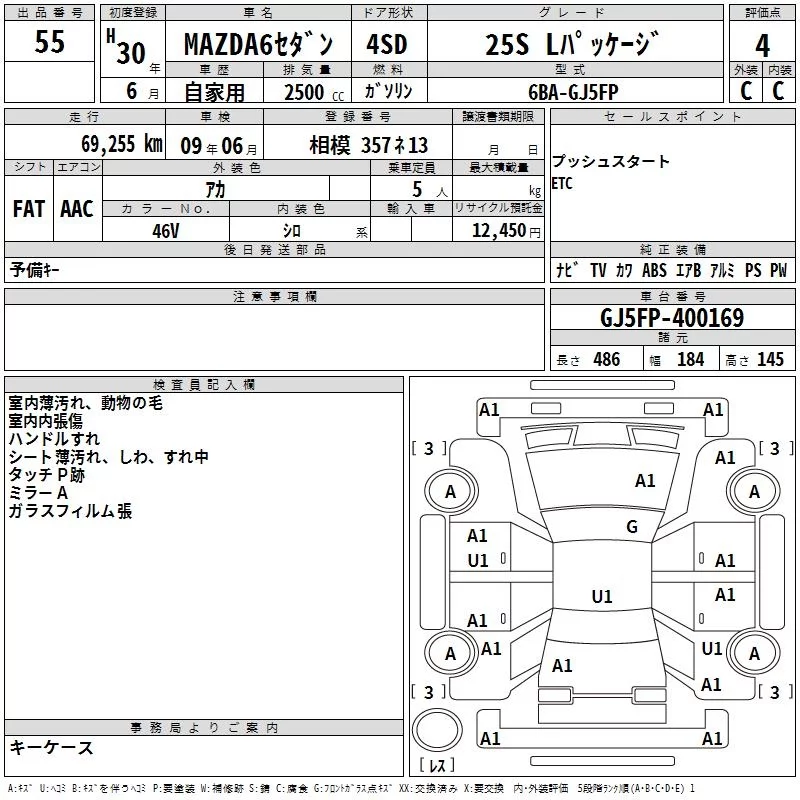Click the 純正装備 header

point(672,249)
